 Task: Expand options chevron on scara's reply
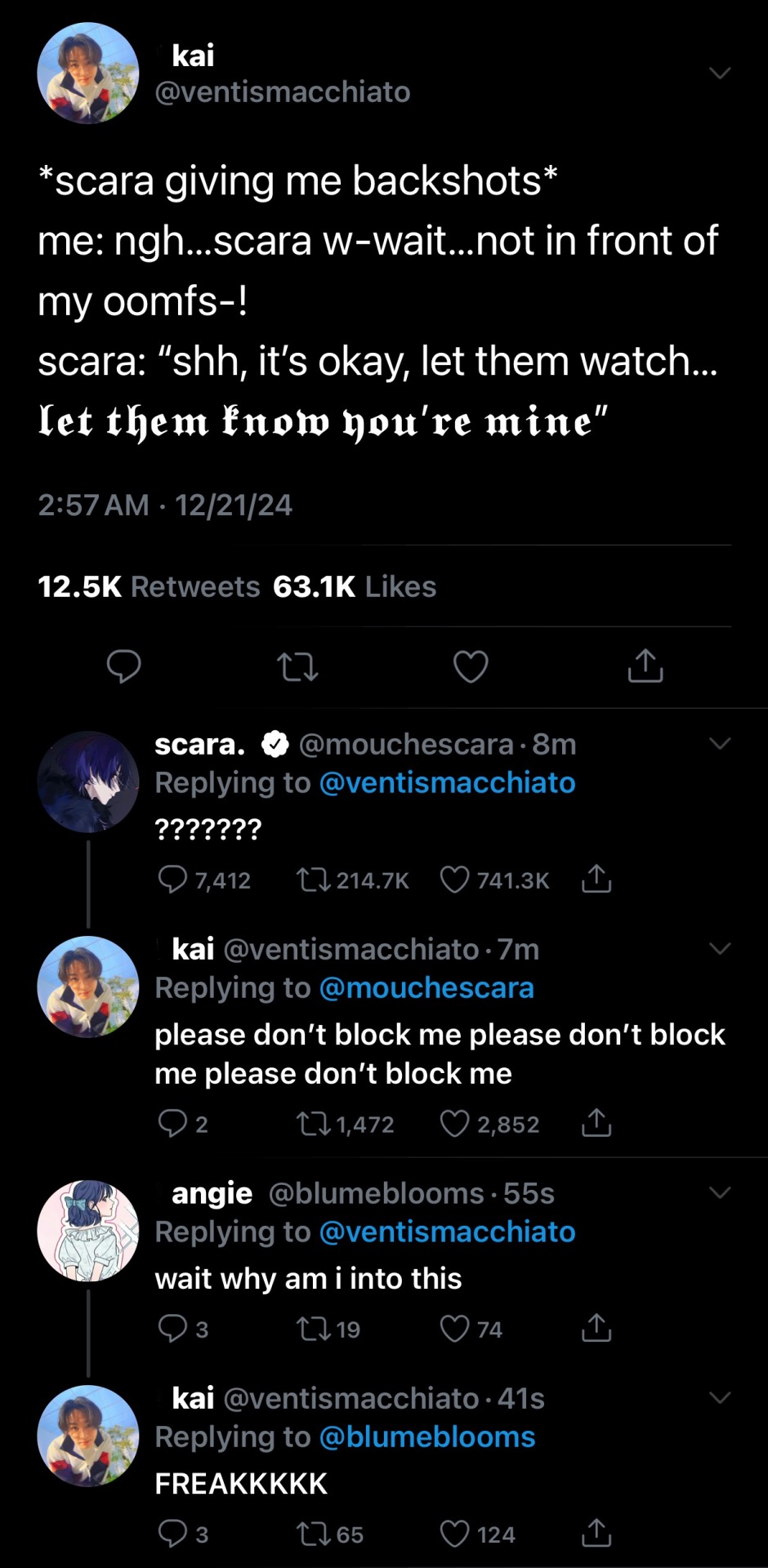coord(720,743)
